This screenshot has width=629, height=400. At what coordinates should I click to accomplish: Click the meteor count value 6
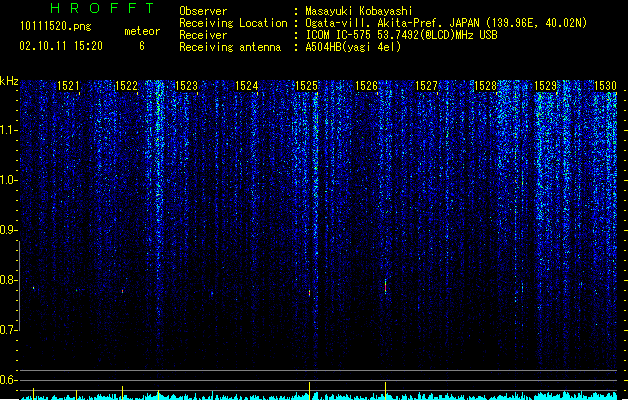point(142,46)
